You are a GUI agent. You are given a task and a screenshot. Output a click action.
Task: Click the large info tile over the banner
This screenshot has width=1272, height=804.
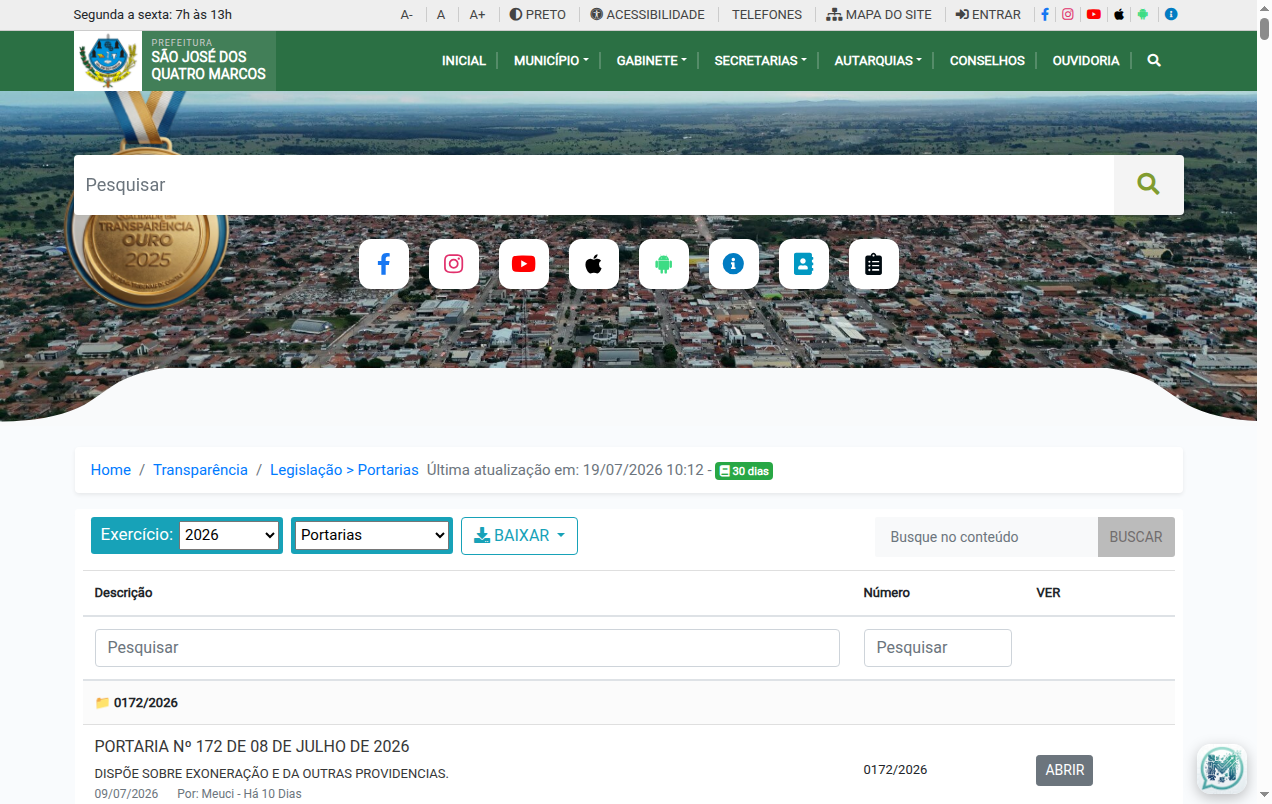734,264
